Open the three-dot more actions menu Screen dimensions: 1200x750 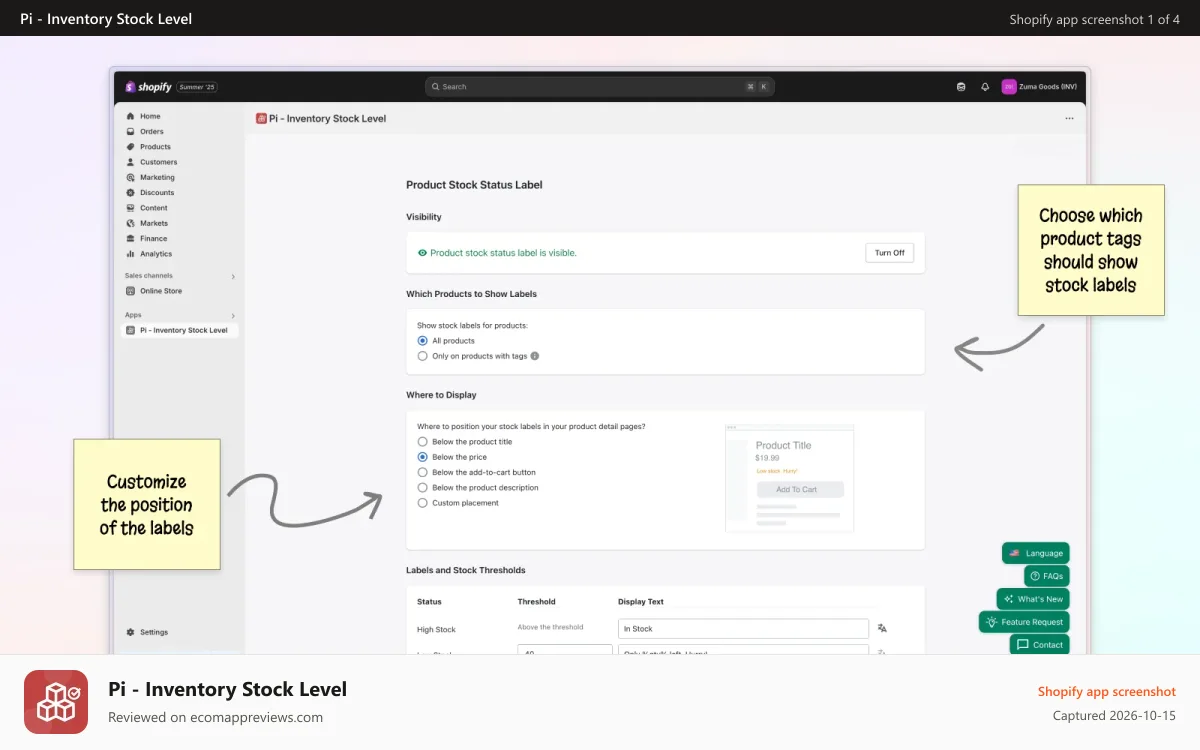tap(1069, 118)
